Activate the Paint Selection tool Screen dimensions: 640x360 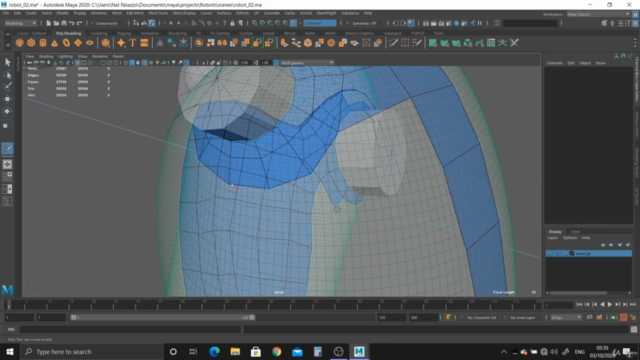[x=7, y=87]
